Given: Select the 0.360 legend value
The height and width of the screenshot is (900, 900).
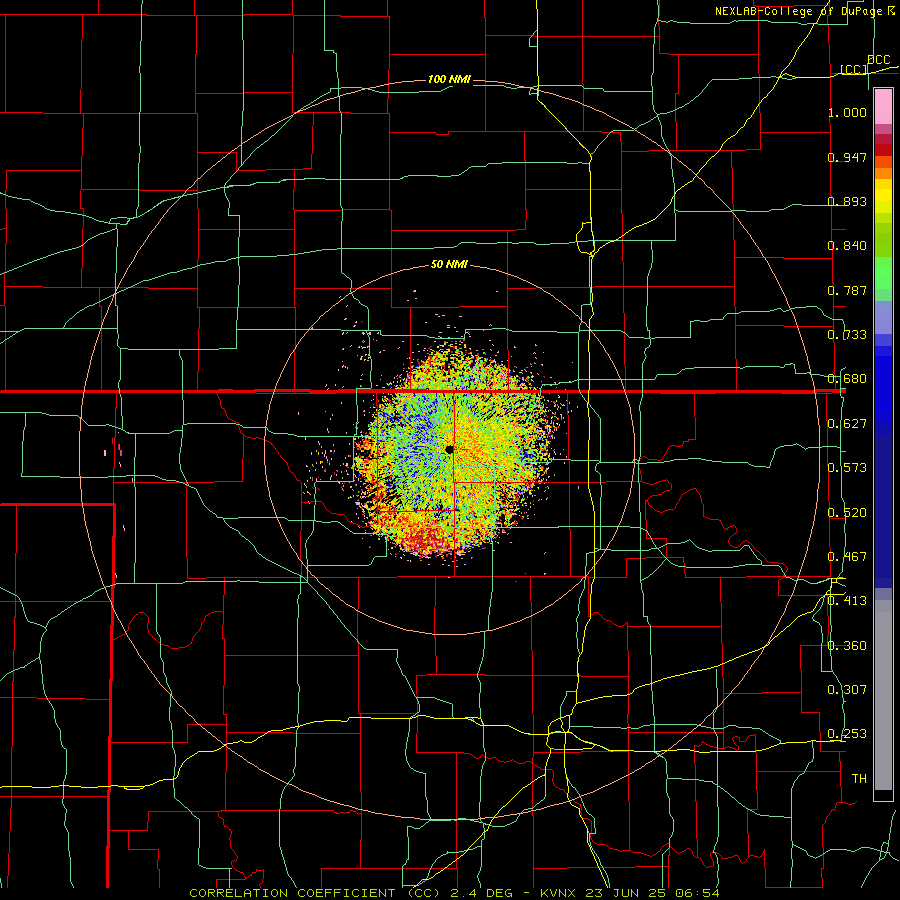Looking at the screenshot, I should (847, 646).
